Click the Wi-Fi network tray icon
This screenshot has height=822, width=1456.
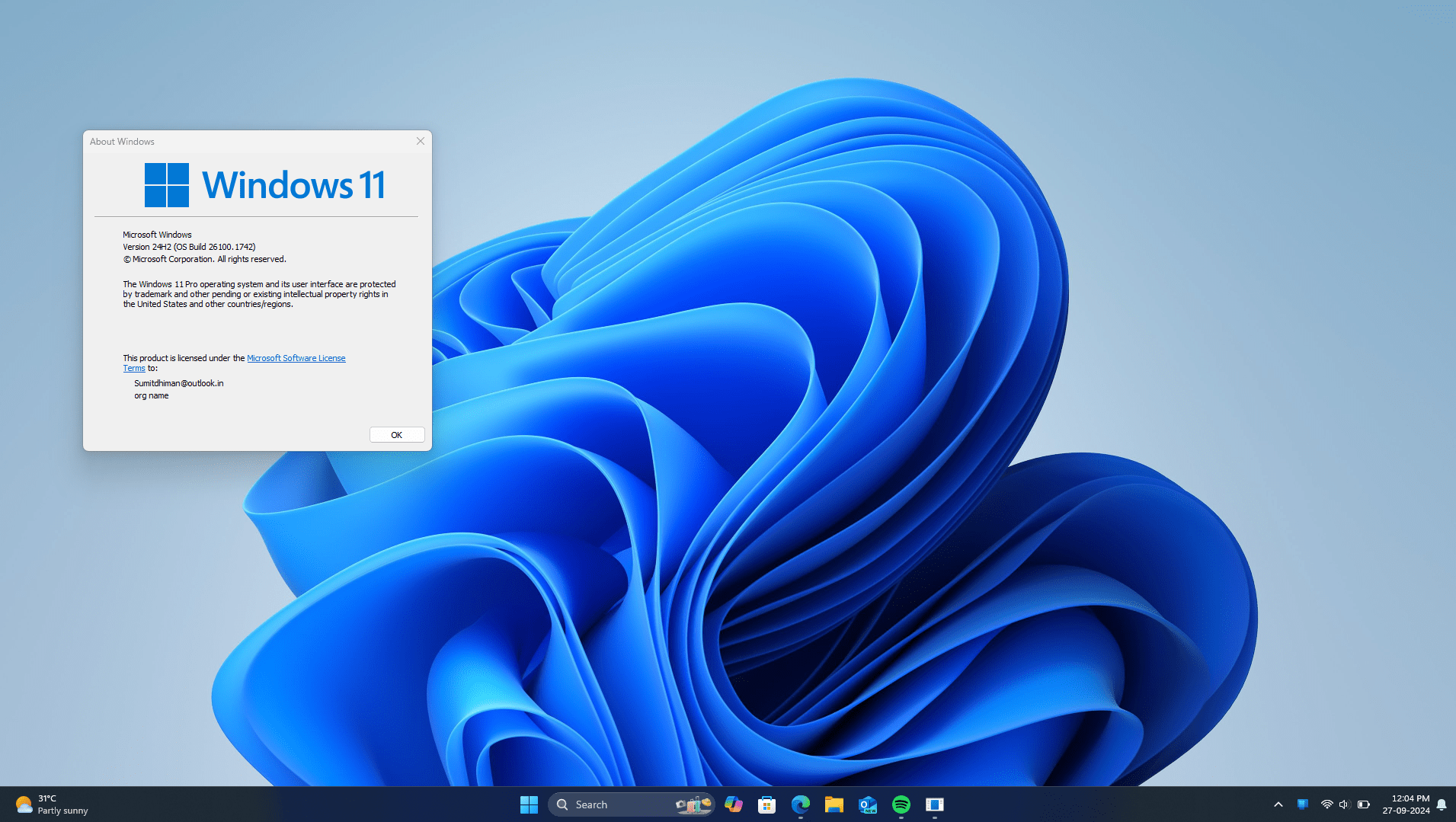coord(1326,804)
